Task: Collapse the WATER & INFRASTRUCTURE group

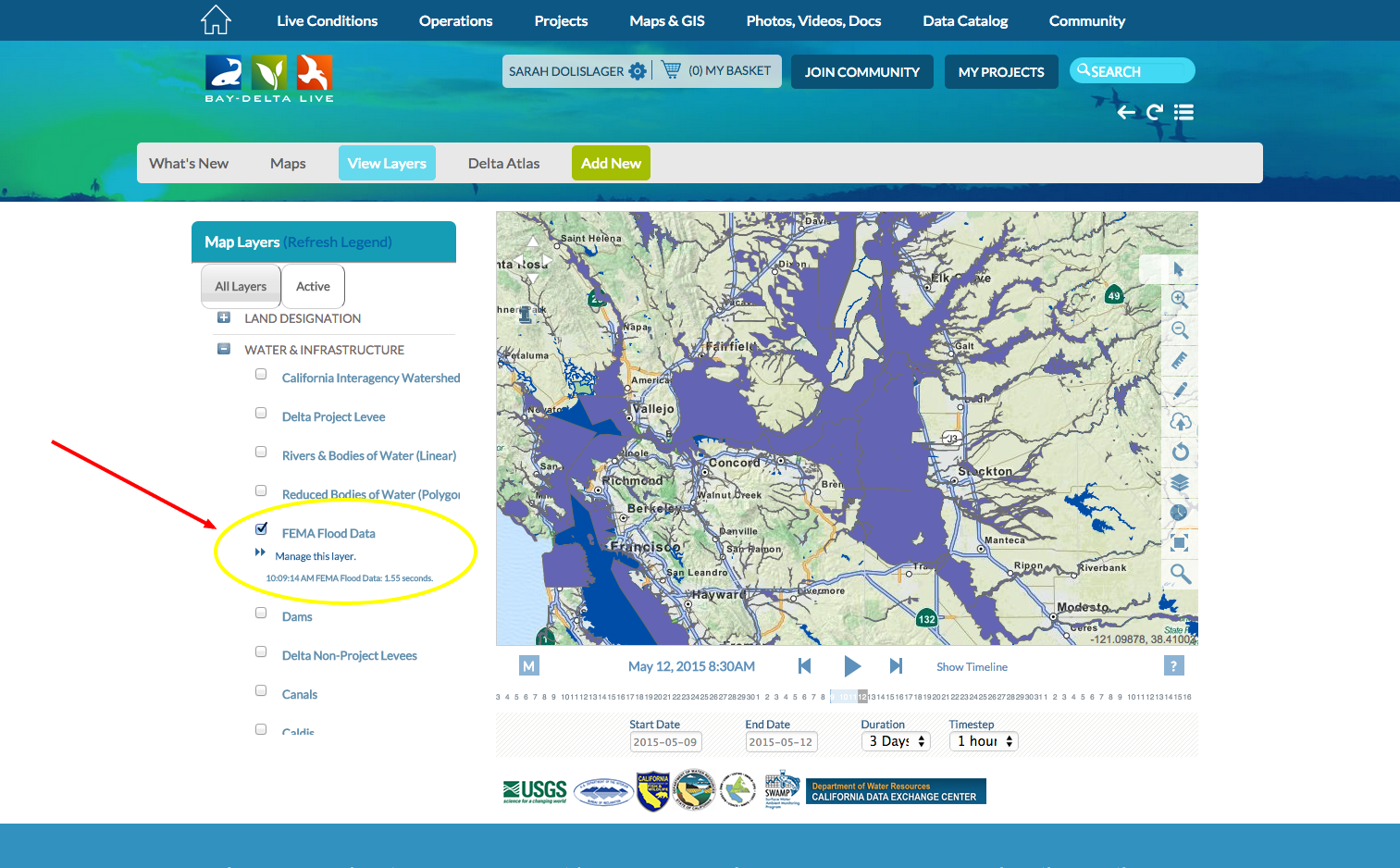Action: click(223, 349)
